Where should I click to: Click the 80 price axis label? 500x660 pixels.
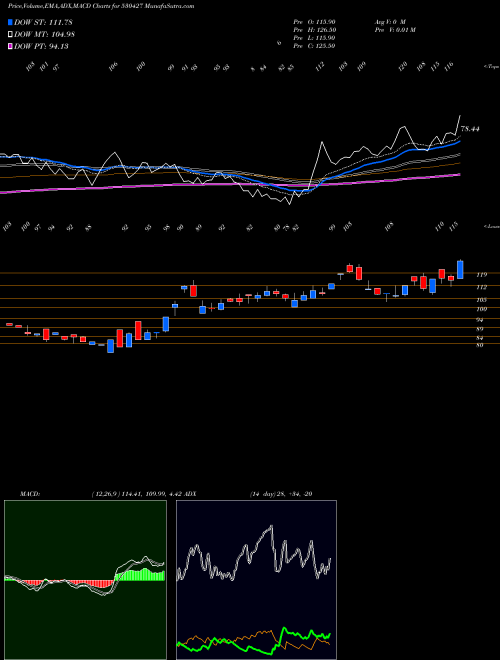[480, 345]
